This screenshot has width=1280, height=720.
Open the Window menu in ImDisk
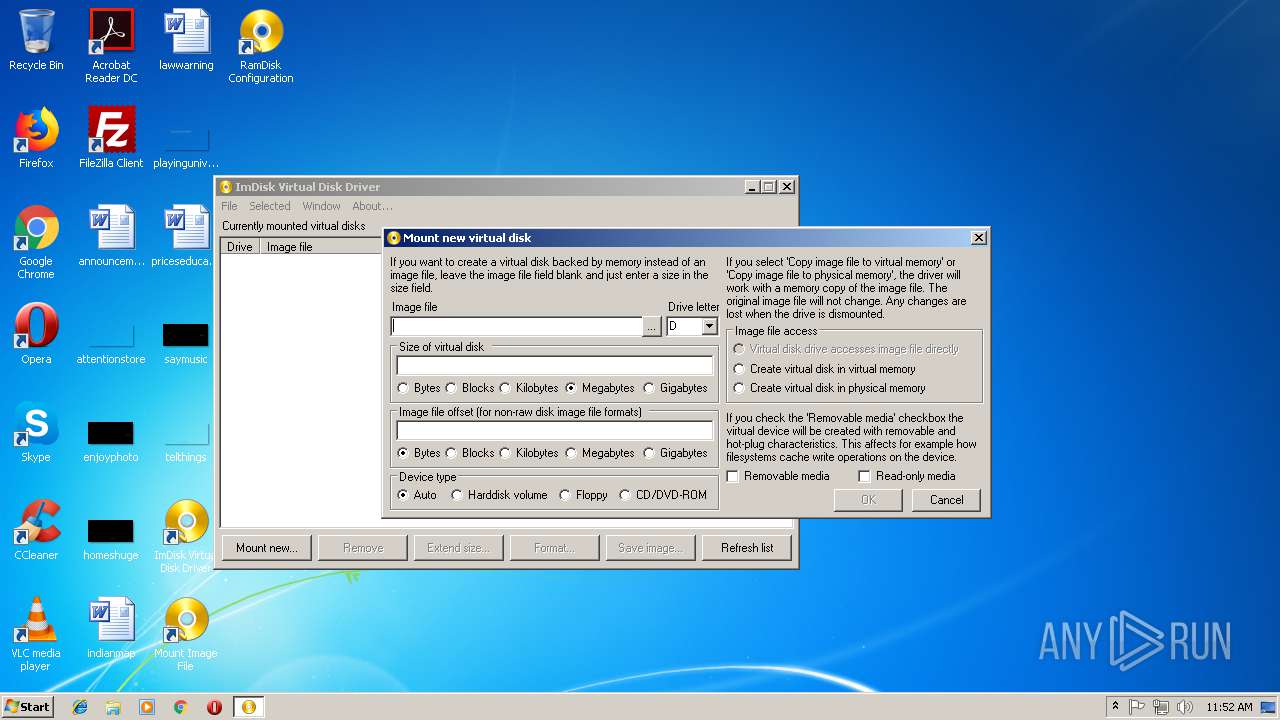tap(321, 206)
